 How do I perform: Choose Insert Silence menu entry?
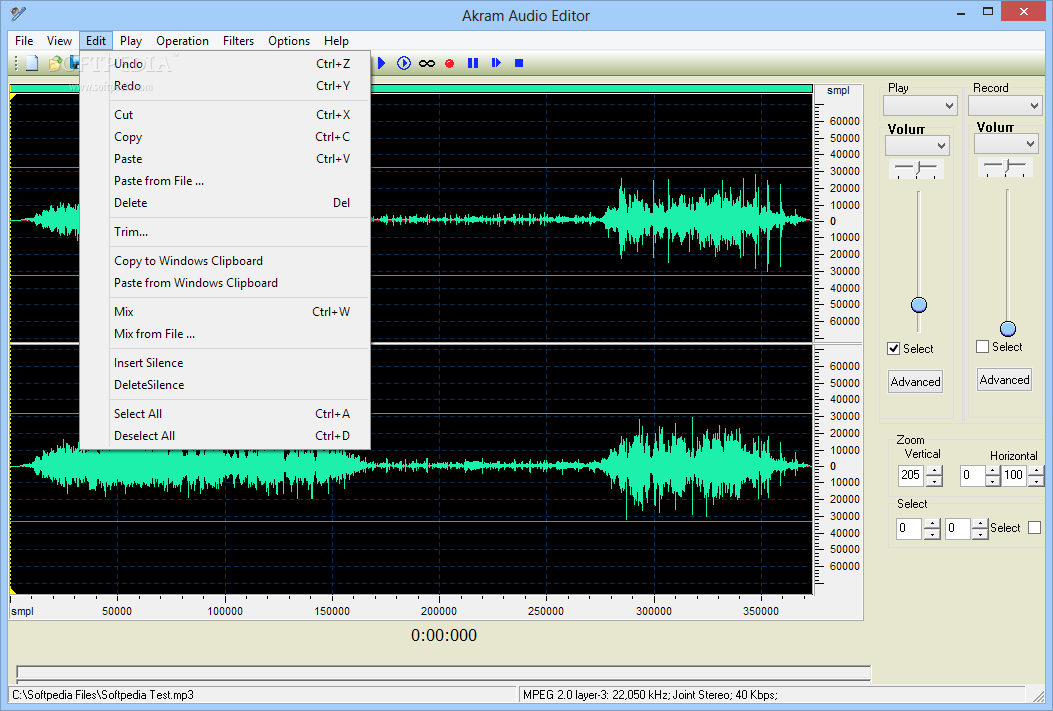[226, 363]
